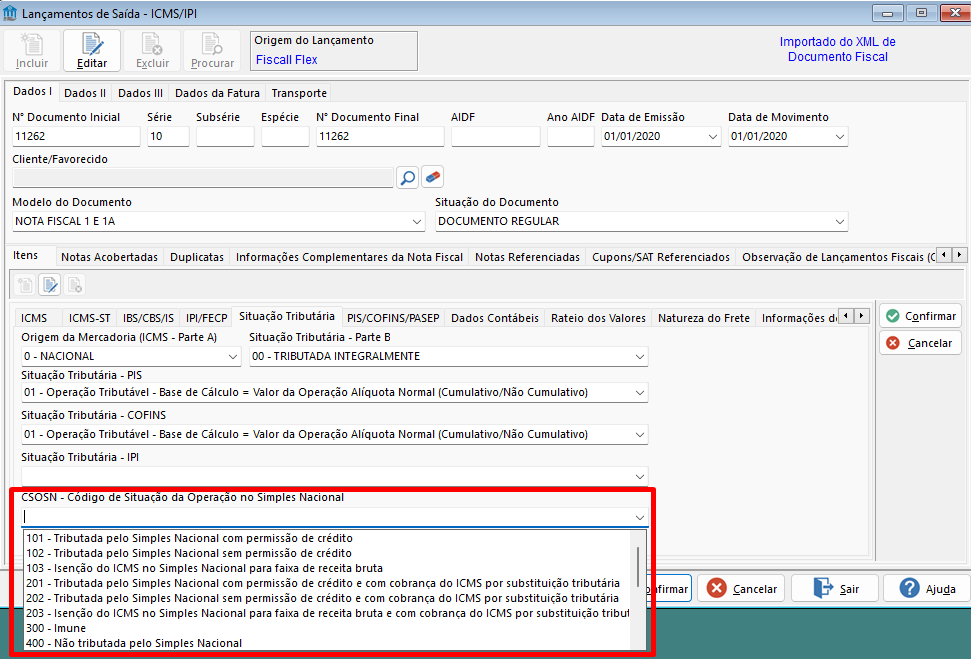Switch to the IBS/CBS/IS sub-tab
The width and height of the screenshot is (971, 659).
tap(149, 318)
